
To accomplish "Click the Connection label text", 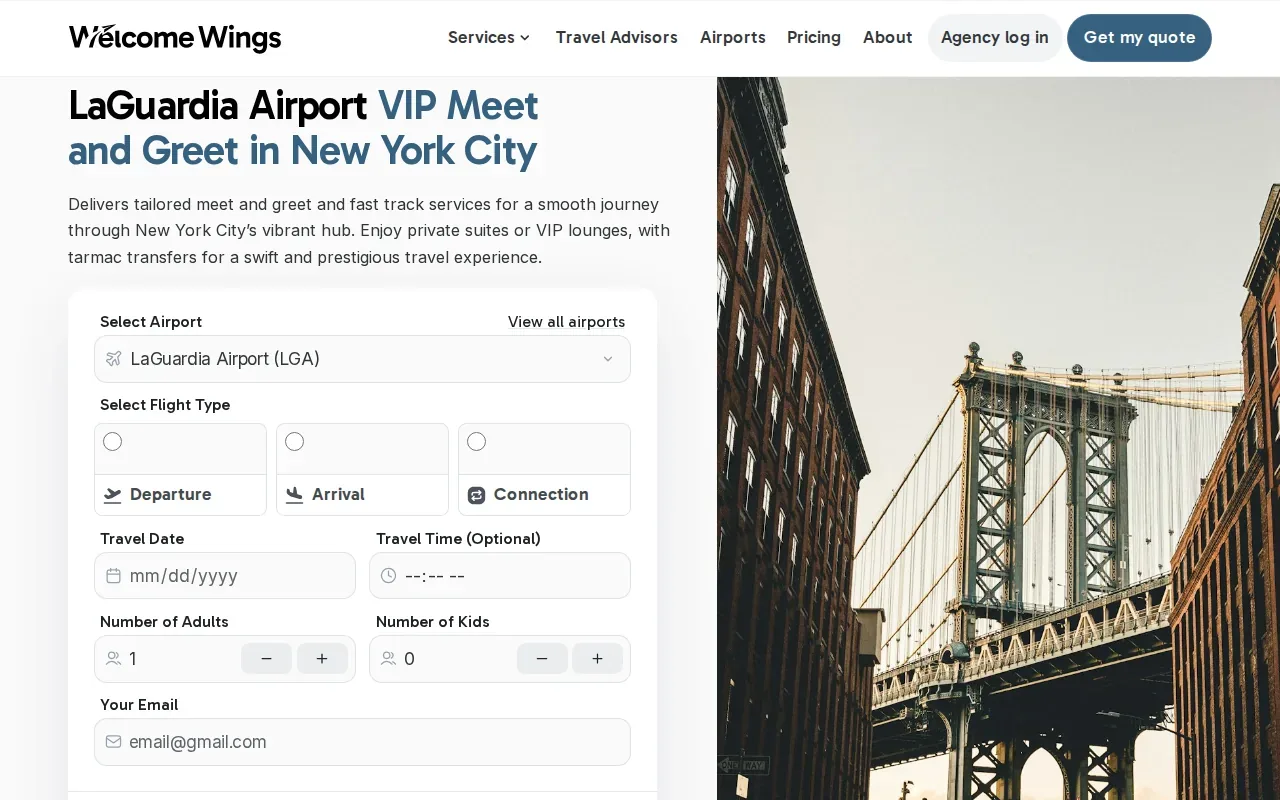I will pos(541,495).
